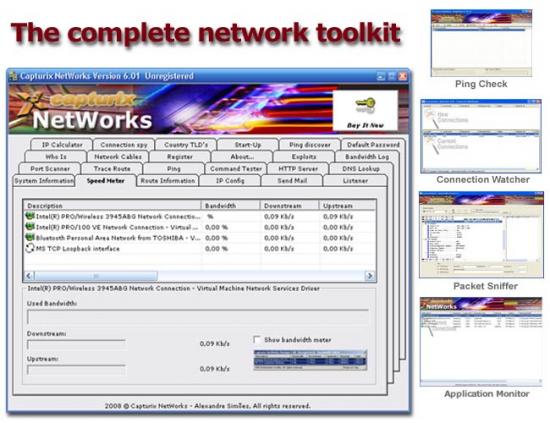The height and width of the screenshot is (423, 550).
Task: Switch to the HTTP Server tab
Action: pos(298,168)
